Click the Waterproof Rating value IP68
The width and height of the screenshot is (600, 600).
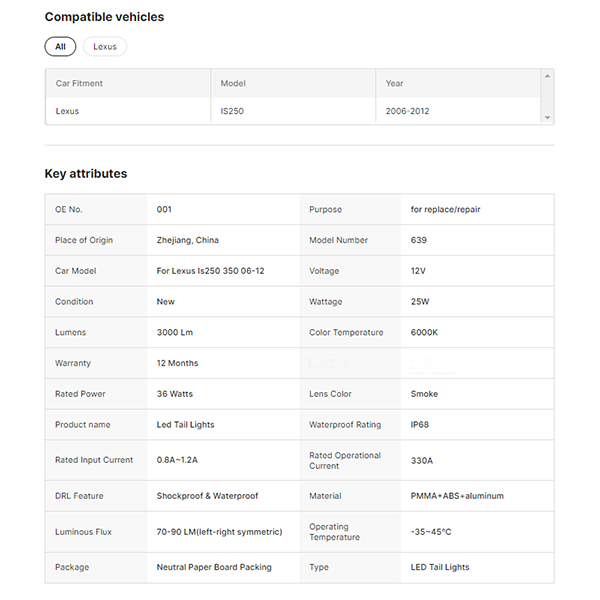[x=422, y=425]
